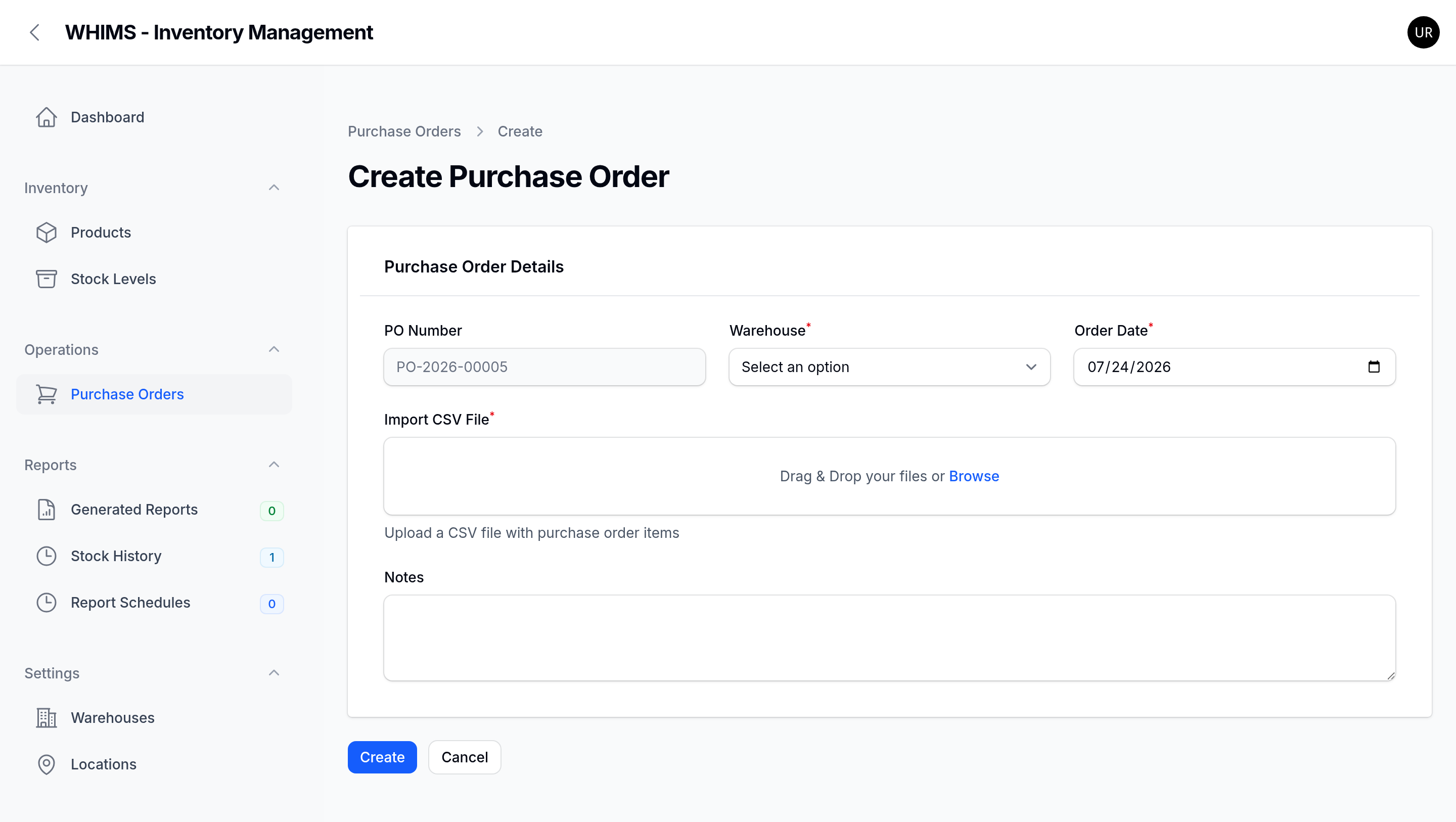Click the Products box icon
This screenshot has width=1456, height=822.
pos(47,233)
